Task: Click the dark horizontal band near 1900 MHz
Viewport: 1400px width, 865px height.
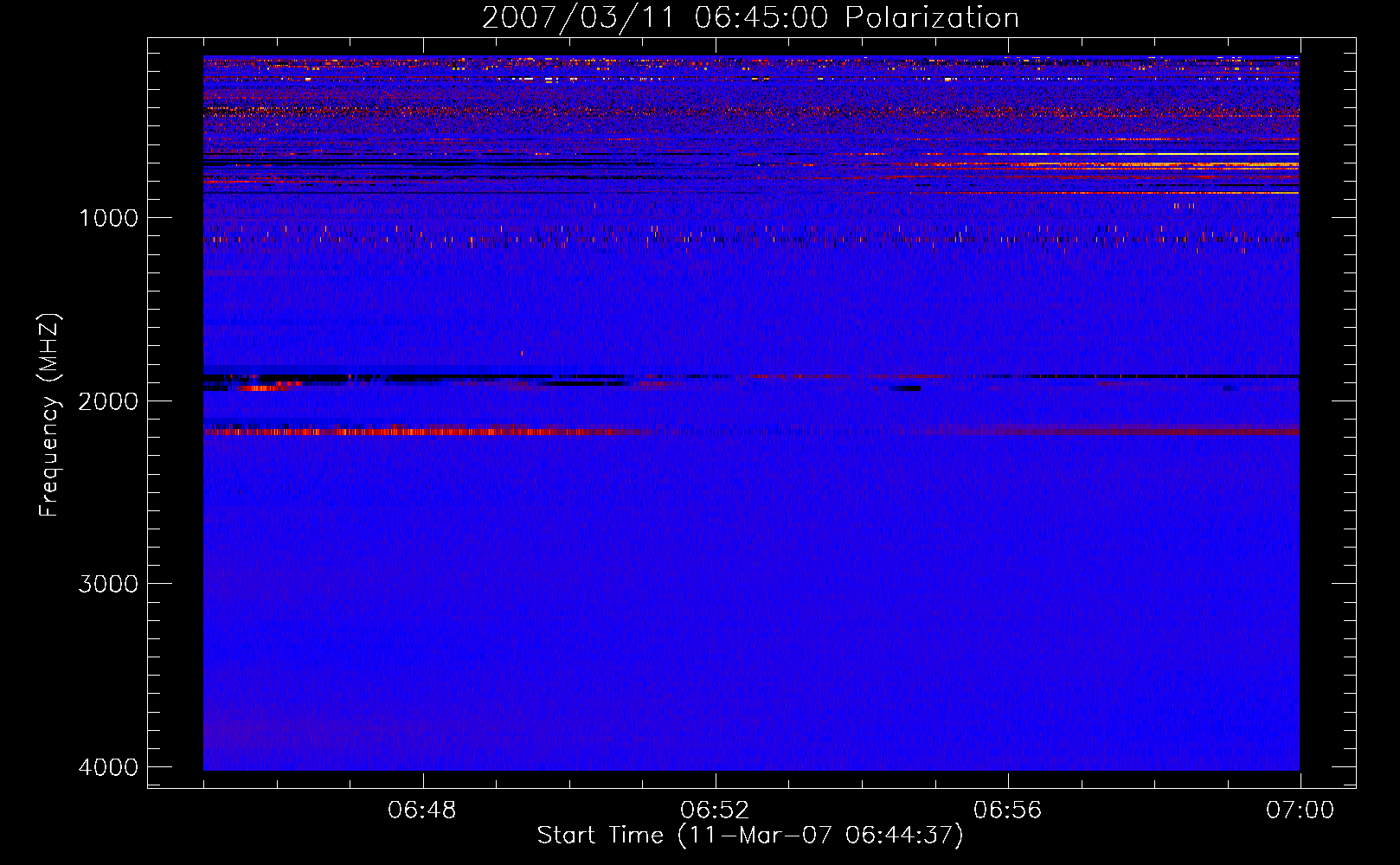Action: tap(751, 377)
